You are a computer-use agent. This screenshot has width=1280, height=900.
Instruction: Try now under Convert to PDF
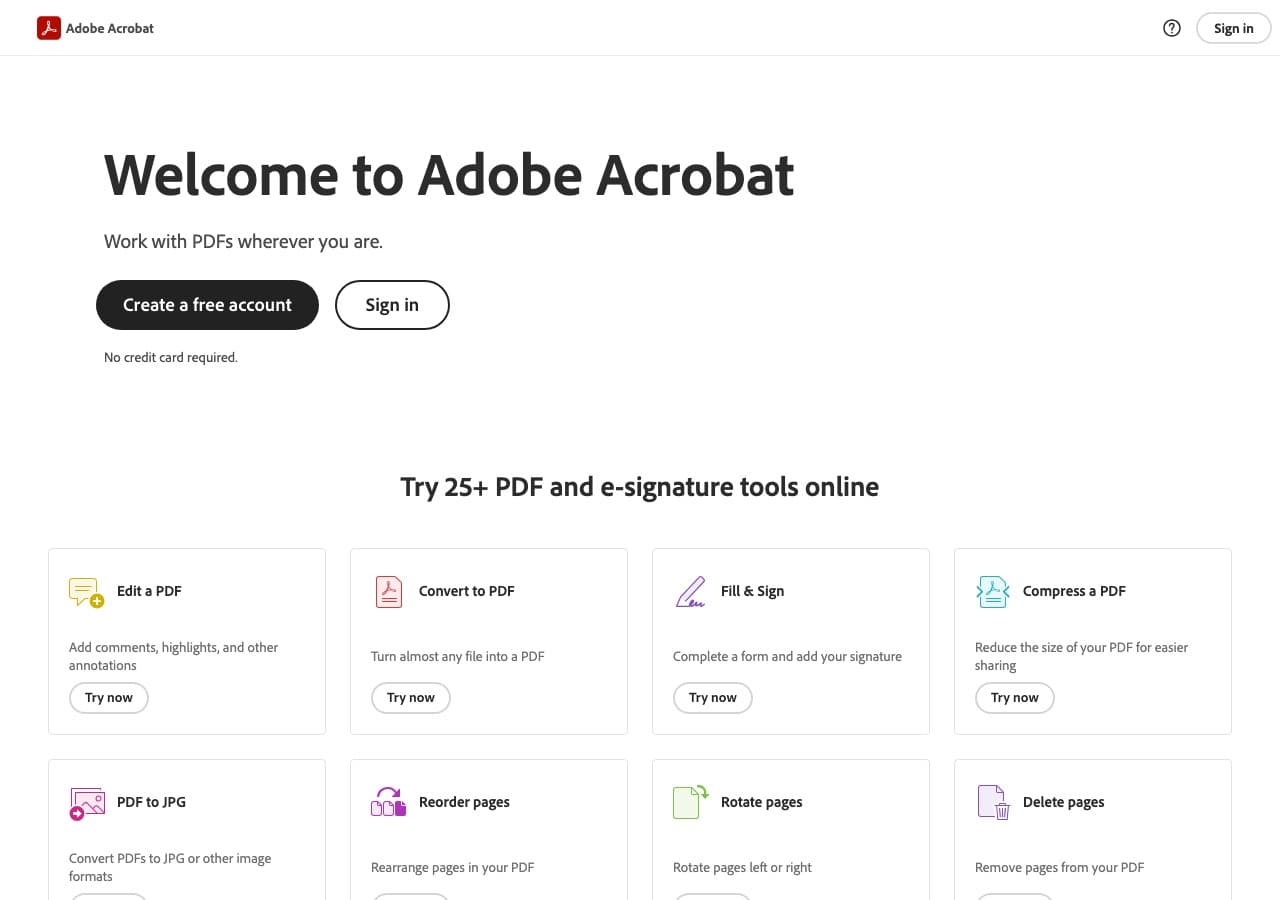click(x=410, y=698)
